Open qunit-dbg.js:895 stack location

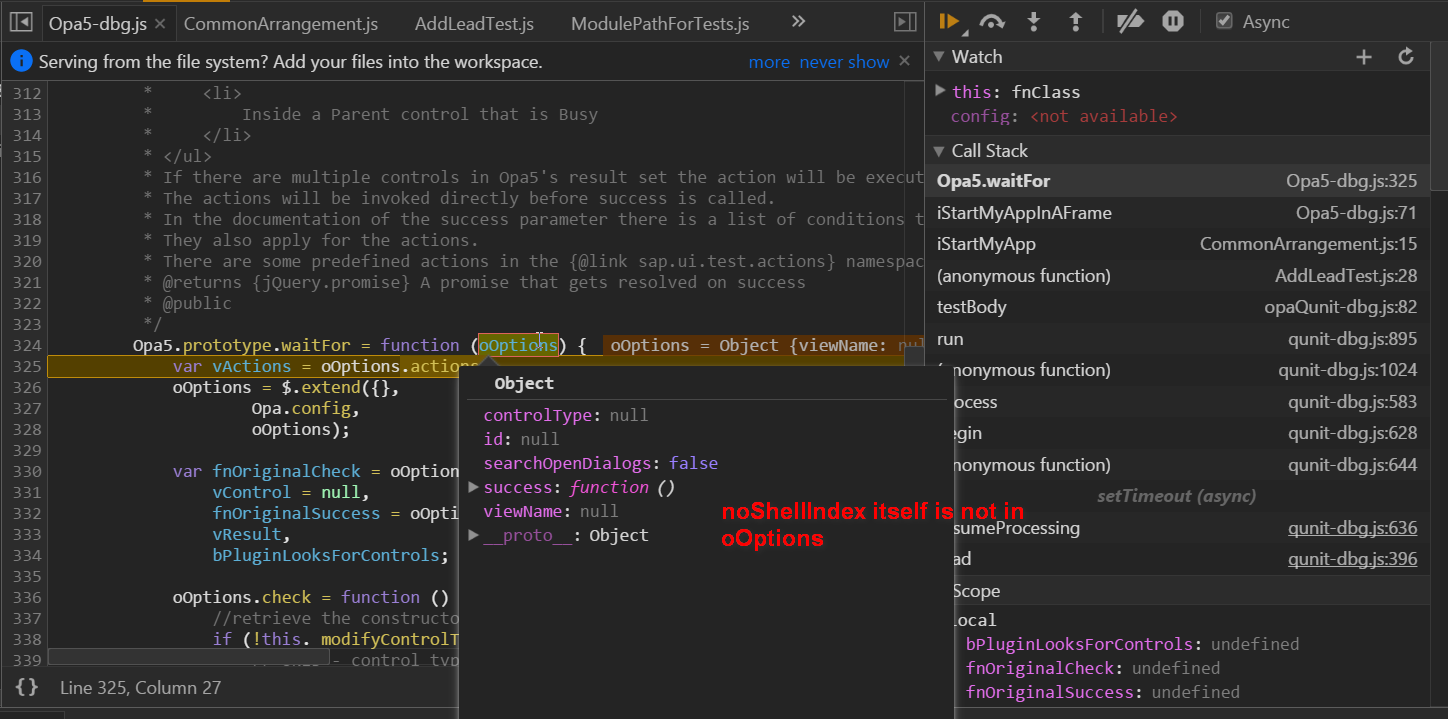(x=1353, y=339)
